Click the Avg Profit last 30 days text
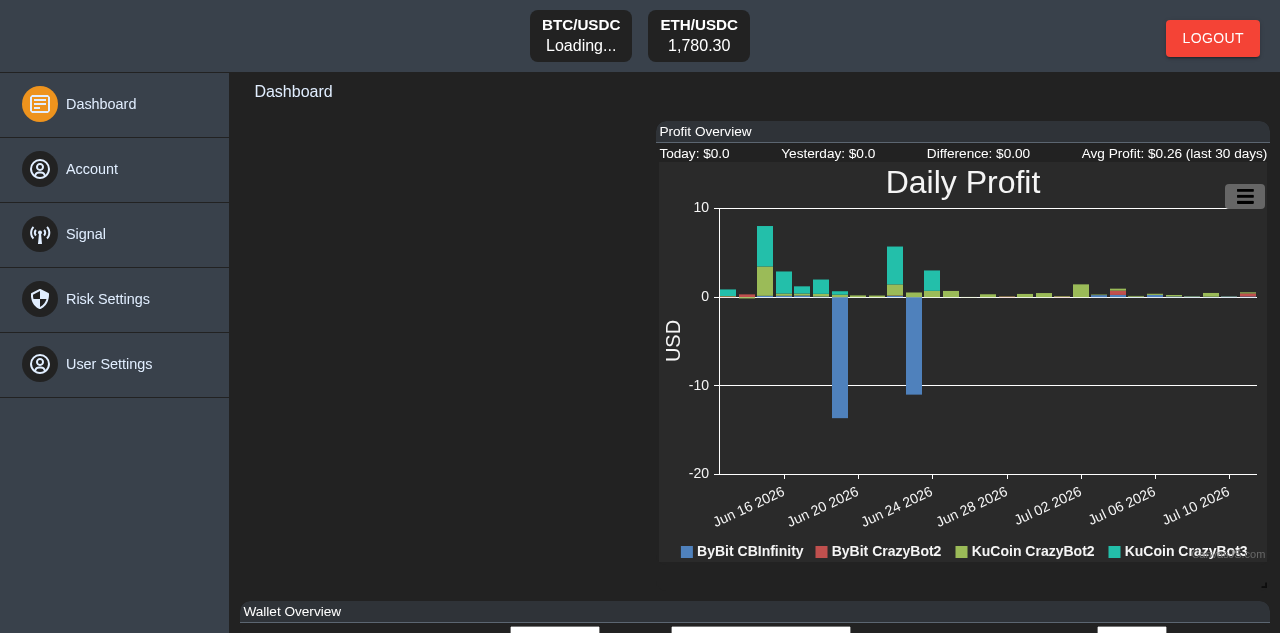Image resolution: width=1280 pixels, height=633 pixels. (x=1174, y=154)
